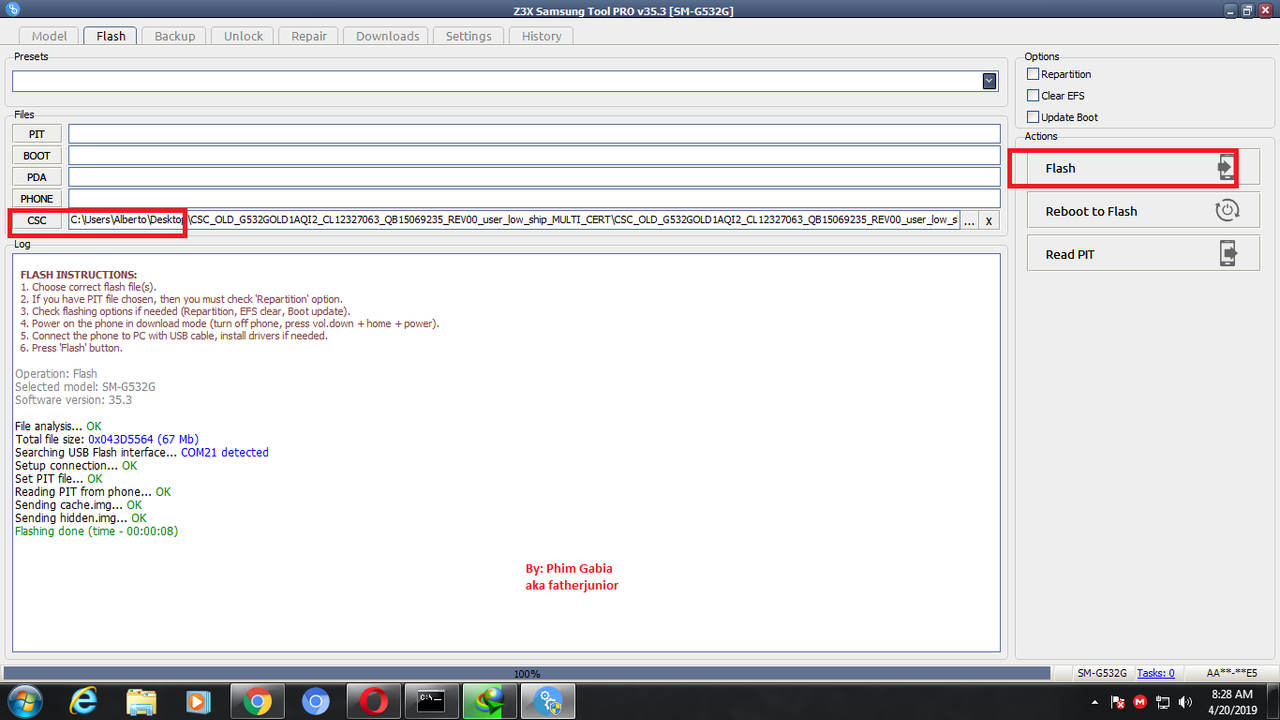Click the 'Flashing done' log line

click(97, 531)
